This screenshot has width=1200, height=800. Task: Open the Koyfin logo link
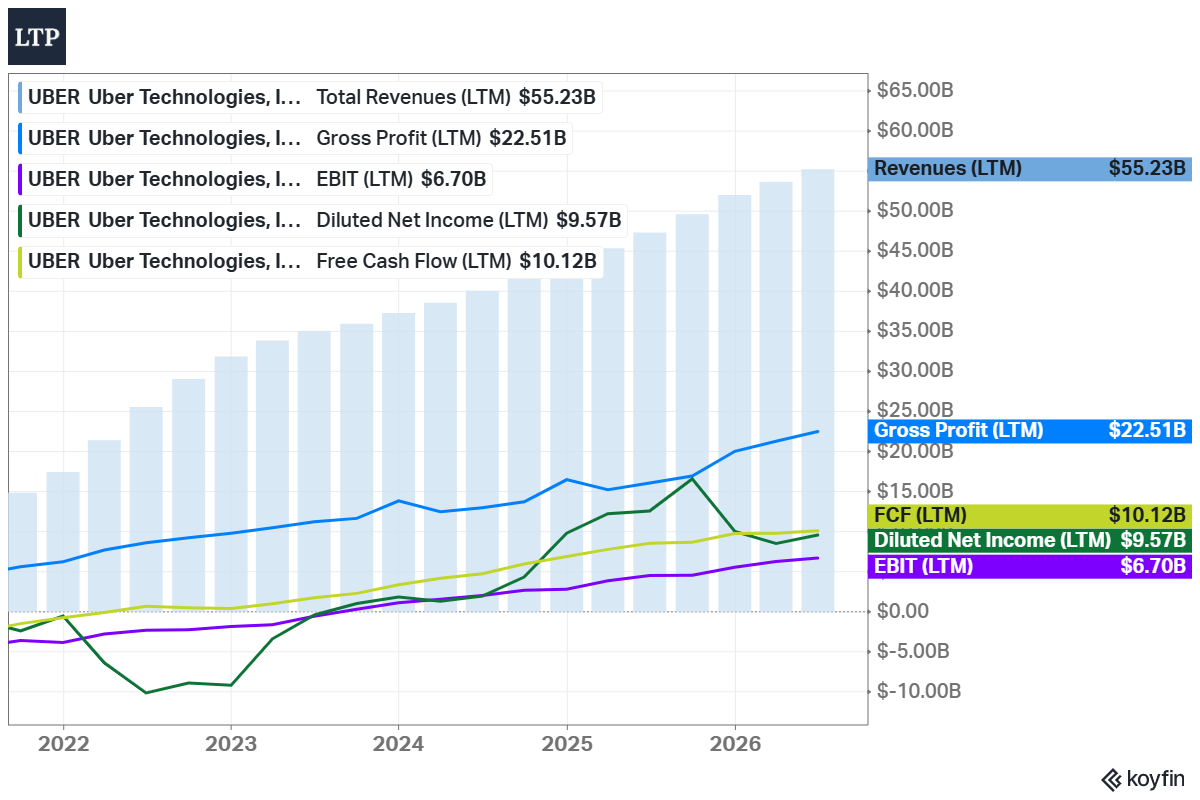pyautogui.click(x=1142, y=778)
